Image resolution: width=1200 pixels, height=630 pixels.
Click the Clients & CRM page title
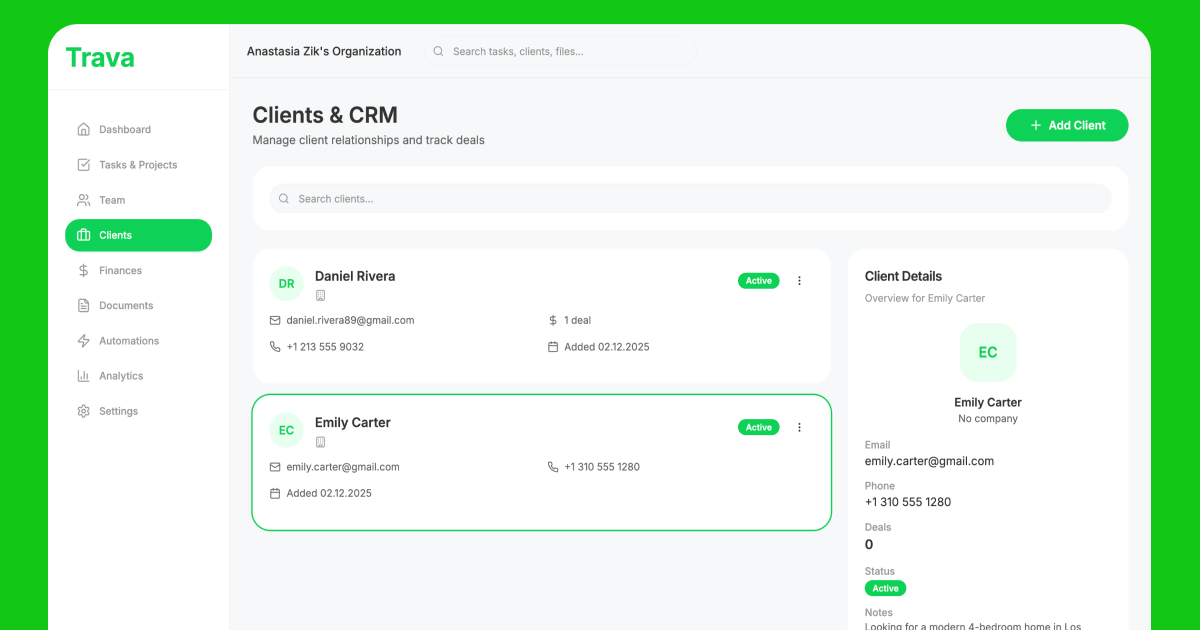[x=325, y=115]
